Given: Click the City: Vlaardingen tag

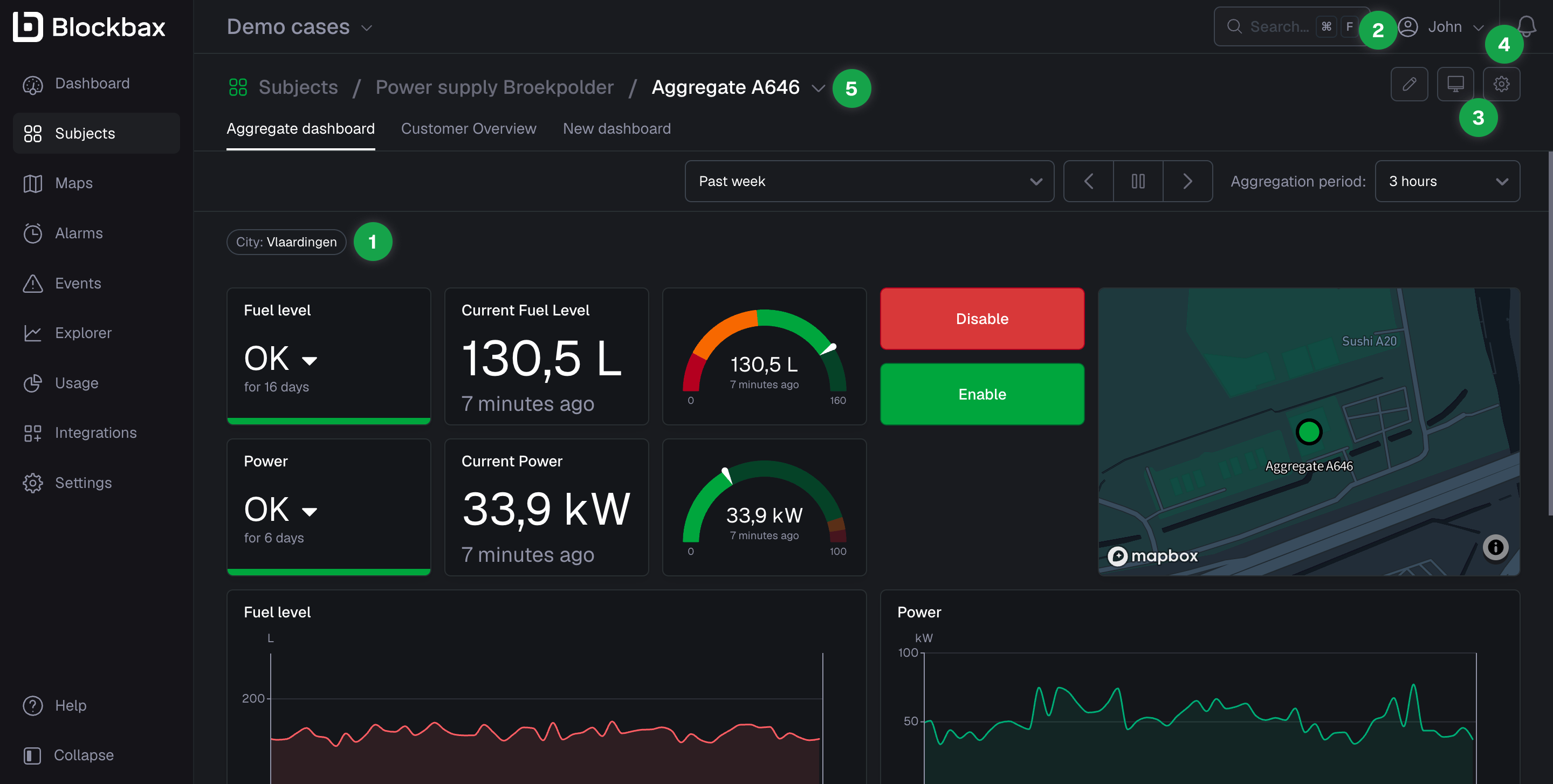Looking at the screenshot, I should (x=286, y=242).
